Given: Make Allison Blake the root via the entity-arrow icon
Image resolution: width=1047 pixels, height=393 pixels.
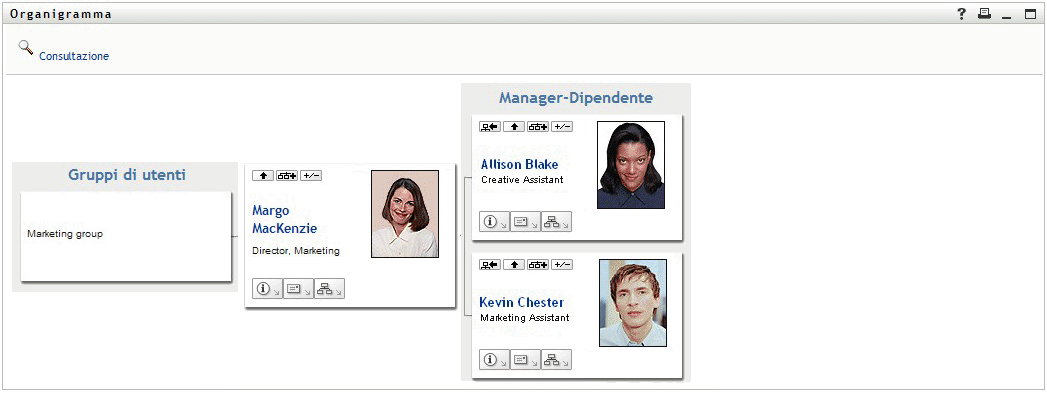Looking at the screenshot, I should [x=490, y=127].
